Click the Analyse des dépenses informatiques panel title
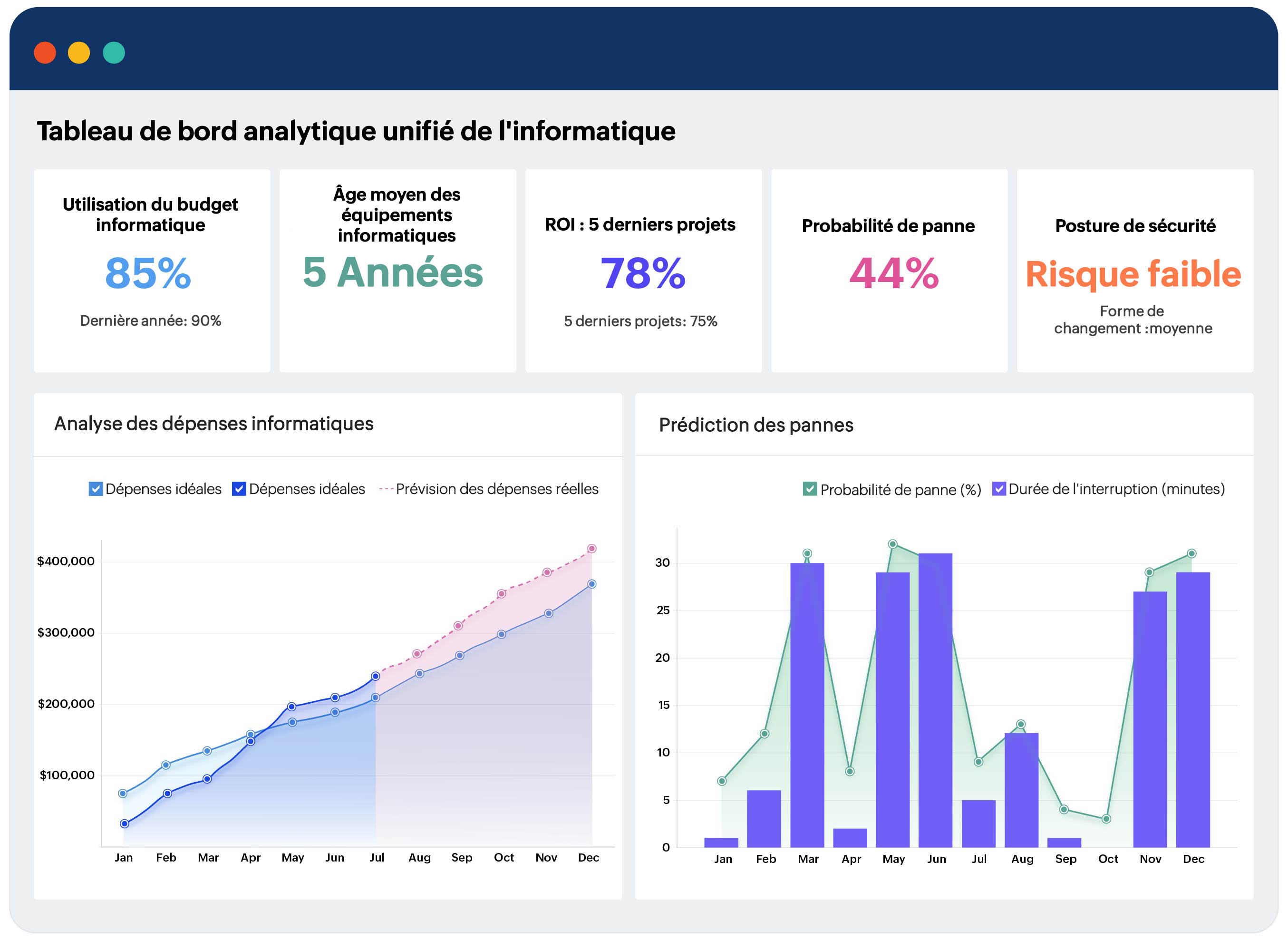This screenshot has width=1288, height=940. click(213, 424)
